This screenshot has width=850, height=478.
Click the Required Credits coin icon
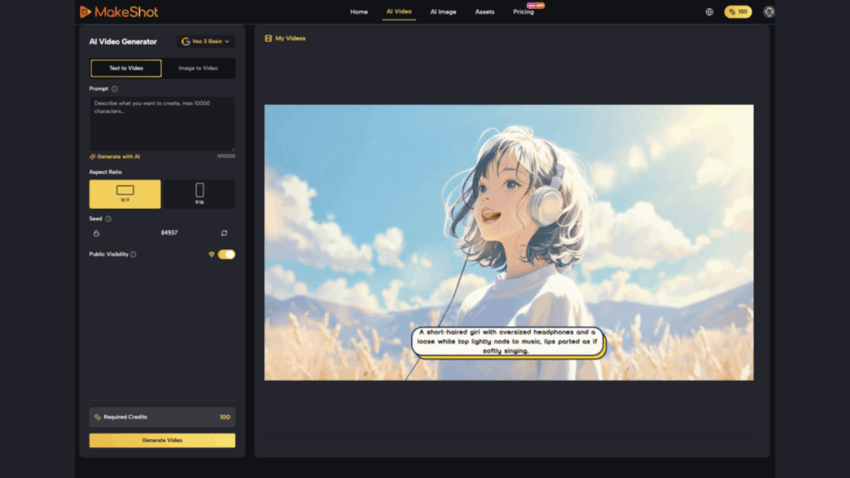(x=98, y=417)
